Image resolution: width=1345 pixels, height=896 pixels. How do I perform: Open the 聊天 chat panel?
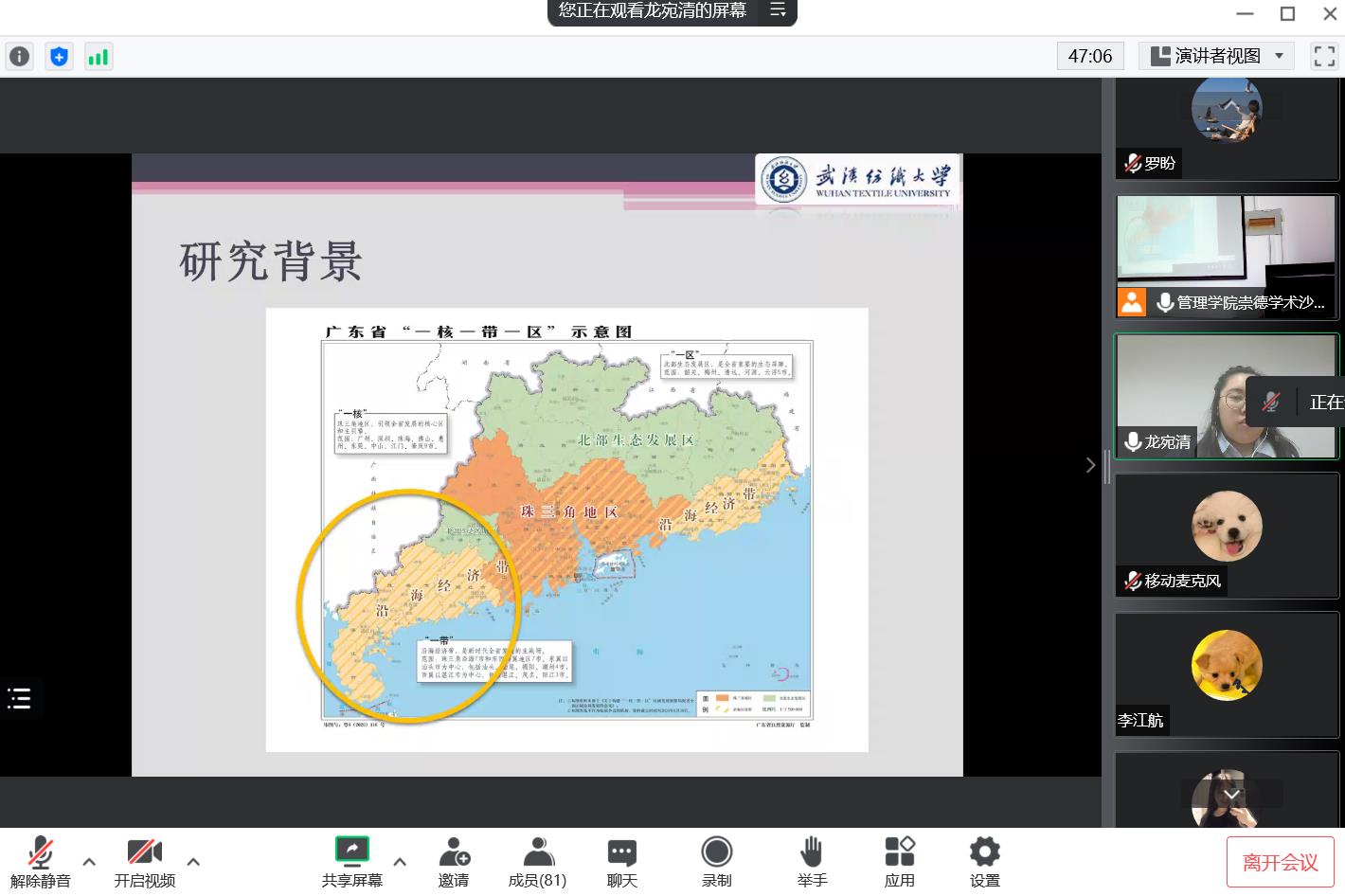point(621,861)
